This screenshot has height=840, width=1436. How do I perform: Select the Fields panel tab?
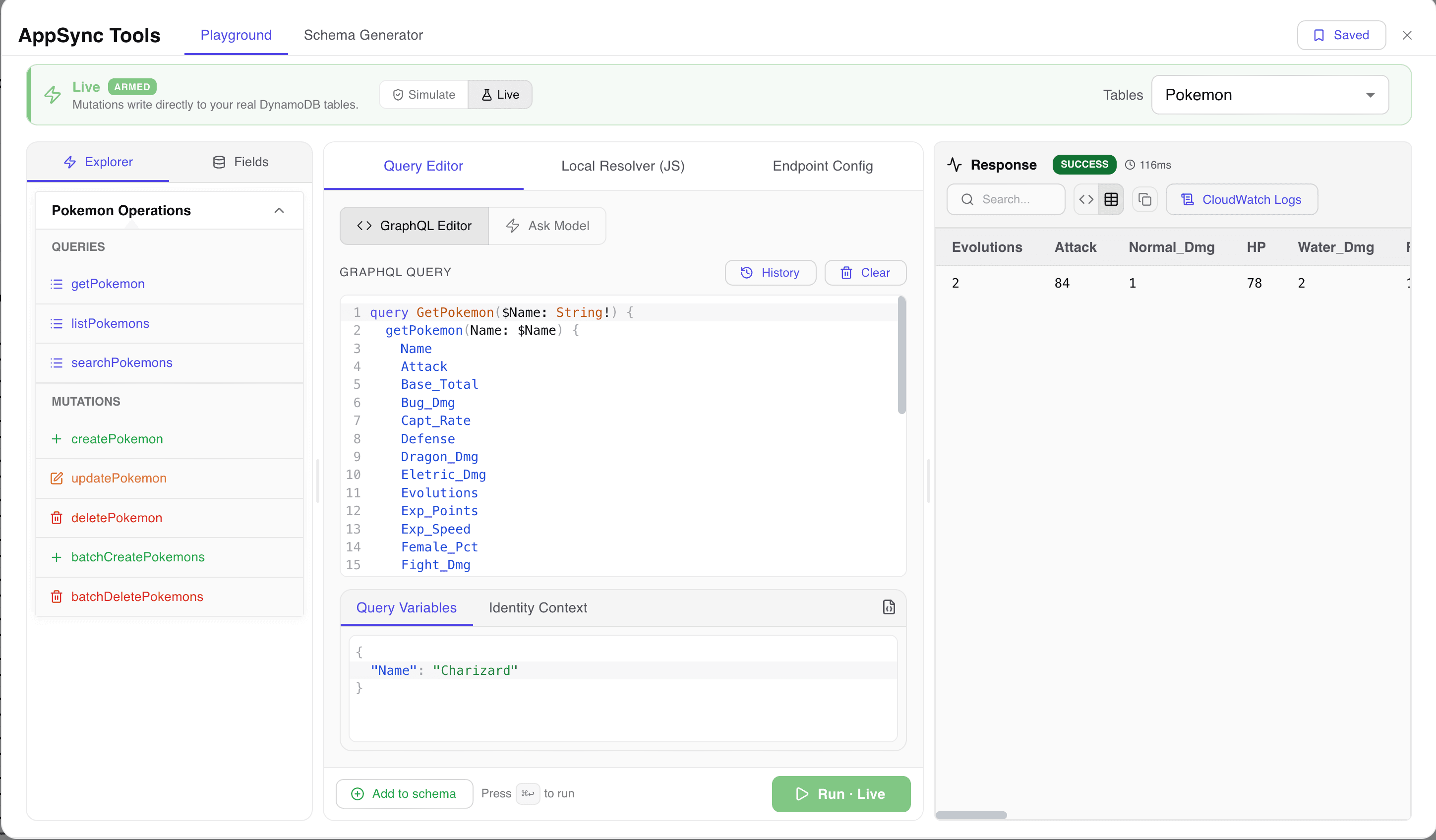pyautogui.click(x=240, y=162)
